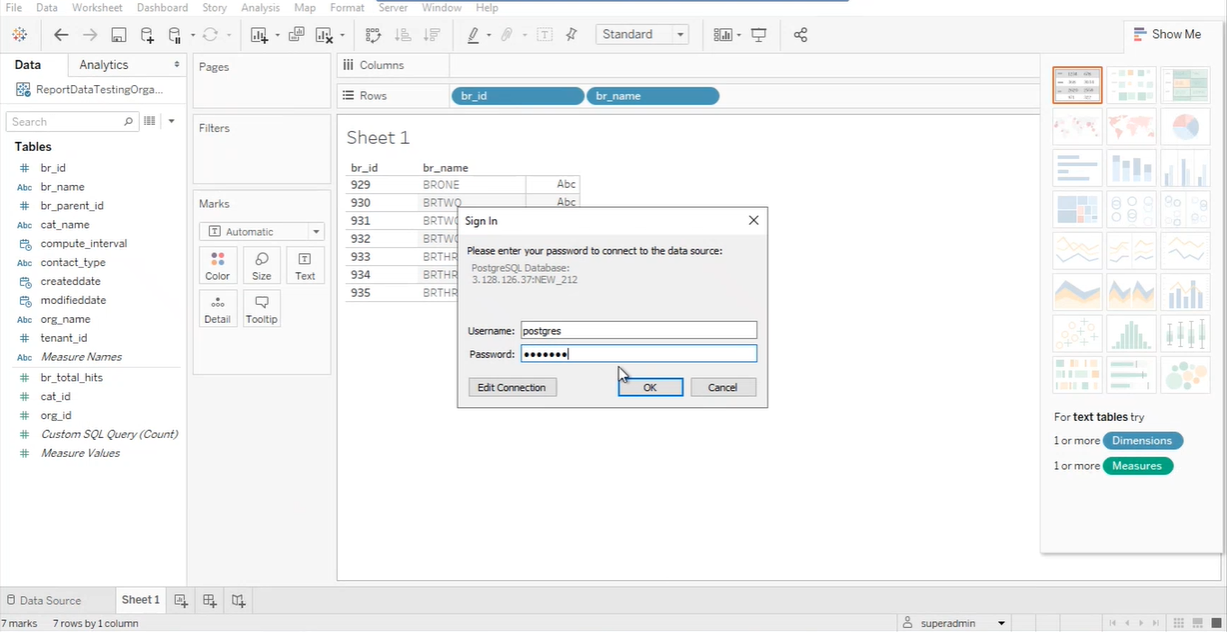Click the Size marks card button

point(261,266)
